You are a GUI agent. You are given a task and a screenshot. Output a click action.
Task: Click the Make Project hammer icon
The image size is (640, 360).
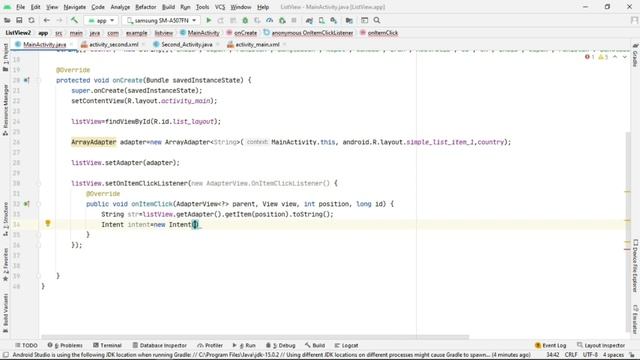[x=74, y=20]
